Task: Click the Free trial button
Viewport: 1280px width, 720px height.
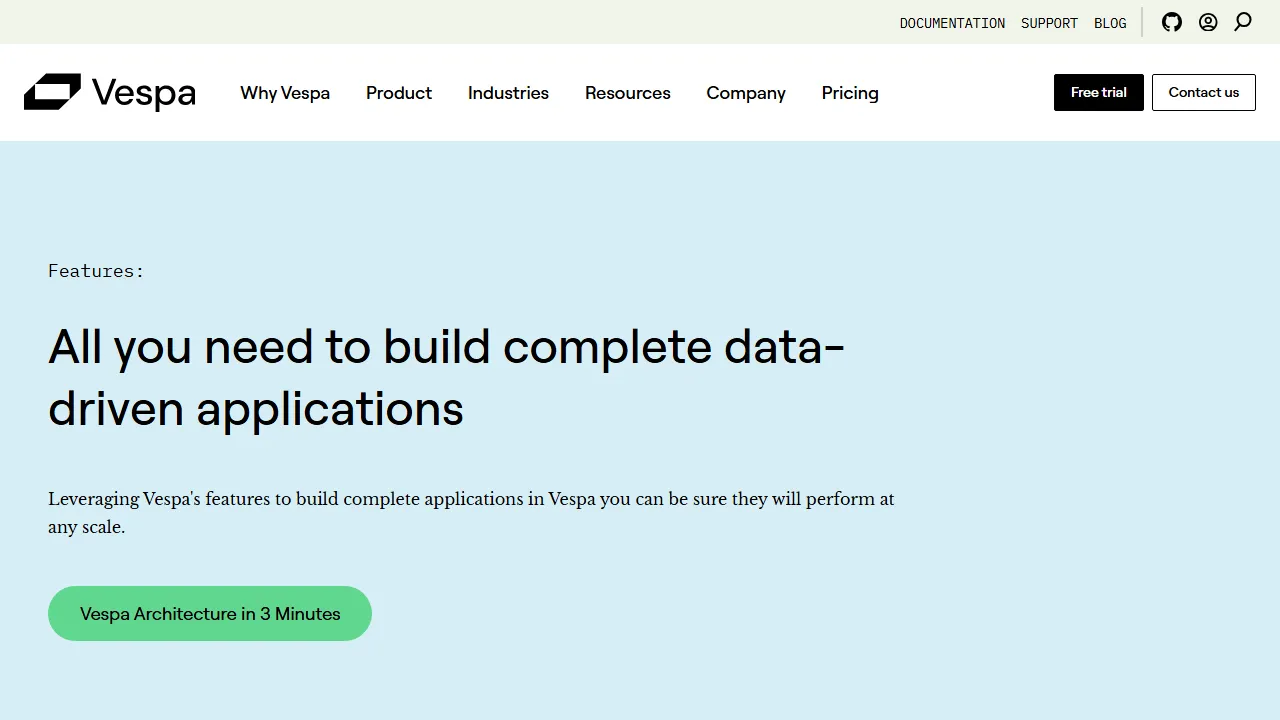Action: coord(1099,92)
